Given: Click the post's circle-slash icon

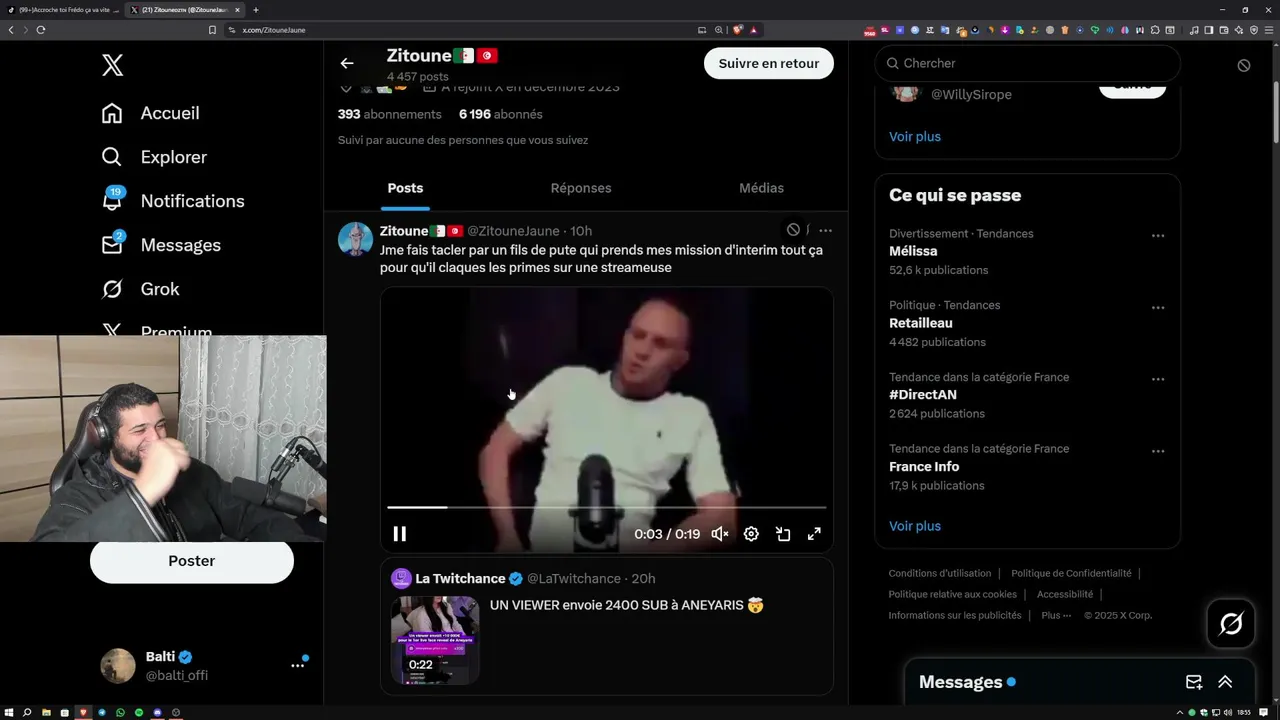Looking at the screenshot, I should point(793,230).
